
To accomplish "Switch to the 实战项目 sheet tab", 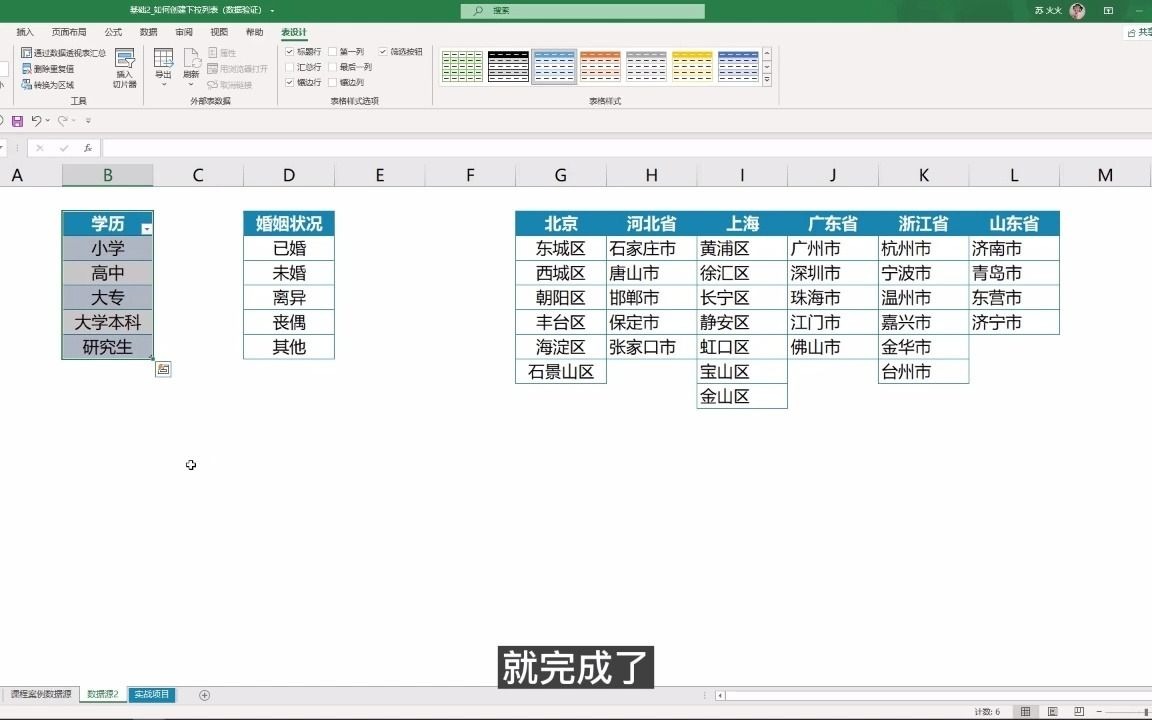I will click(x=151, y=694).
